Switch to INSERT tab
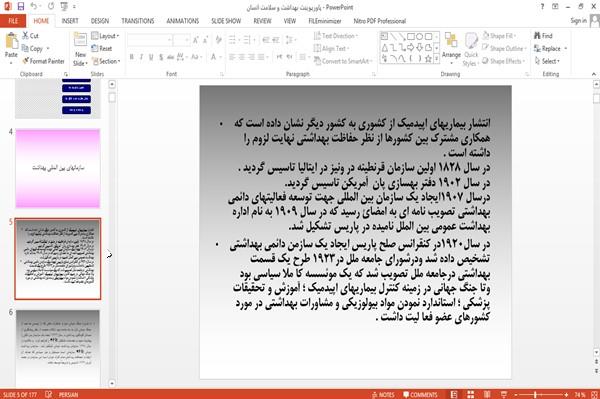Screen dimensions: 600x399 tap(70, 21)
